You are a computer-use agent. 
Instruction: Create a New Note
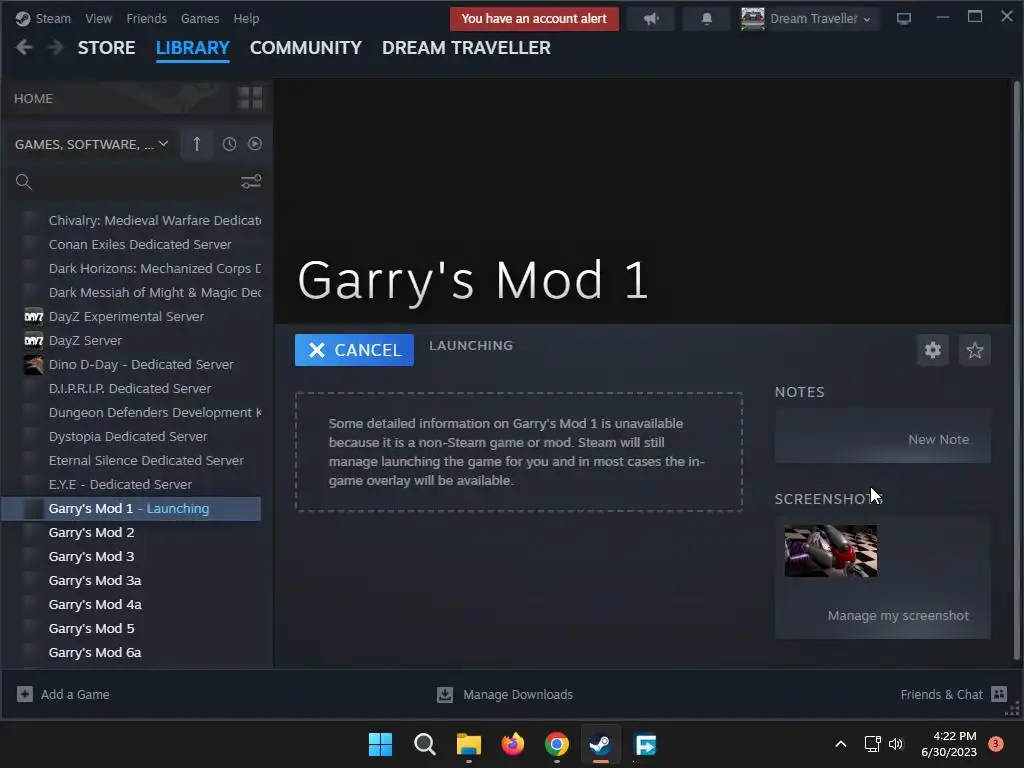[938, 440]
